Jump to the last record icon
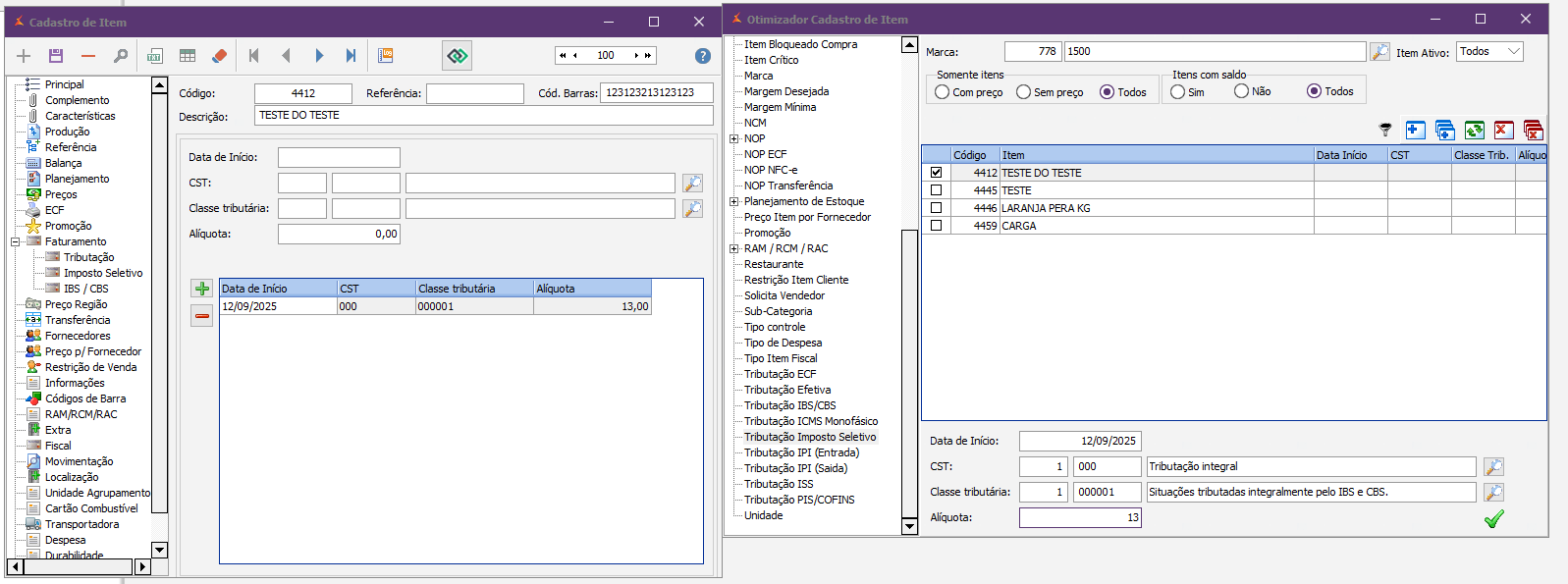This screenshot has height=584, width=1568. 351,56
